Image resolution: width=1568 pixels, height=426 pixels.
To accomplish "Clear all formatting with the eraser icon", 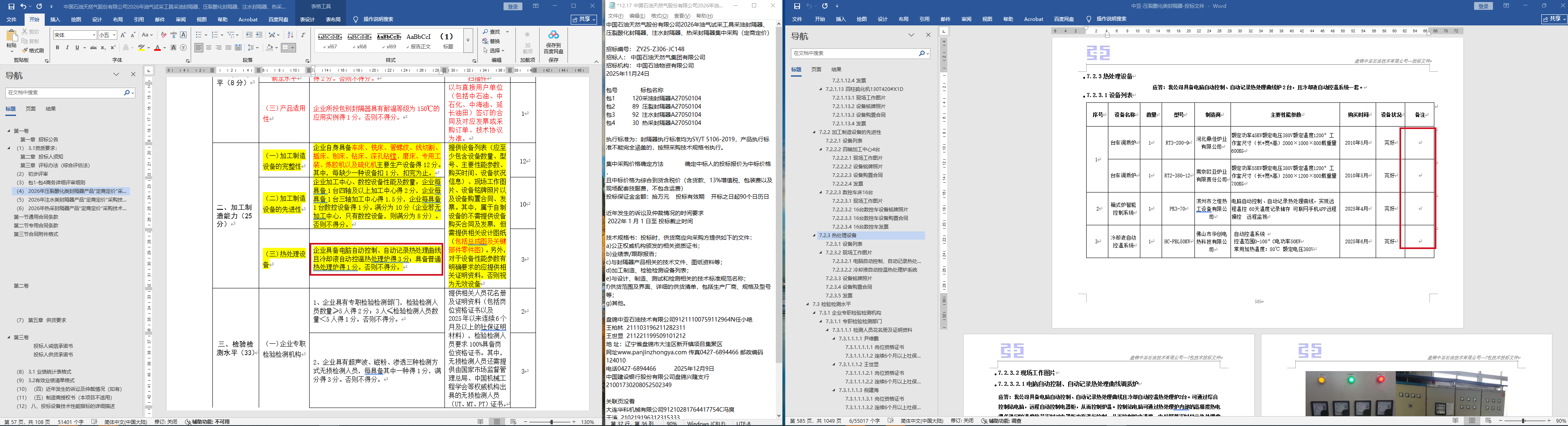I will click(x=164, y=35).
